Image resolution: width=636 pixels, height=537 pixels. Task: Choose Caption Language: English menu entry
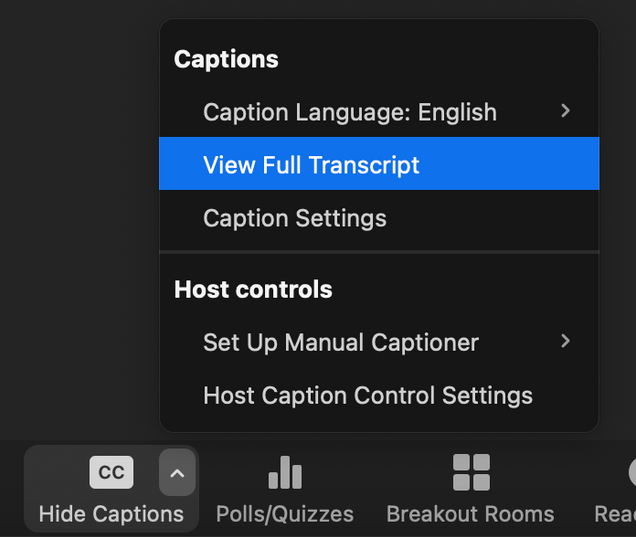point(349,112)
